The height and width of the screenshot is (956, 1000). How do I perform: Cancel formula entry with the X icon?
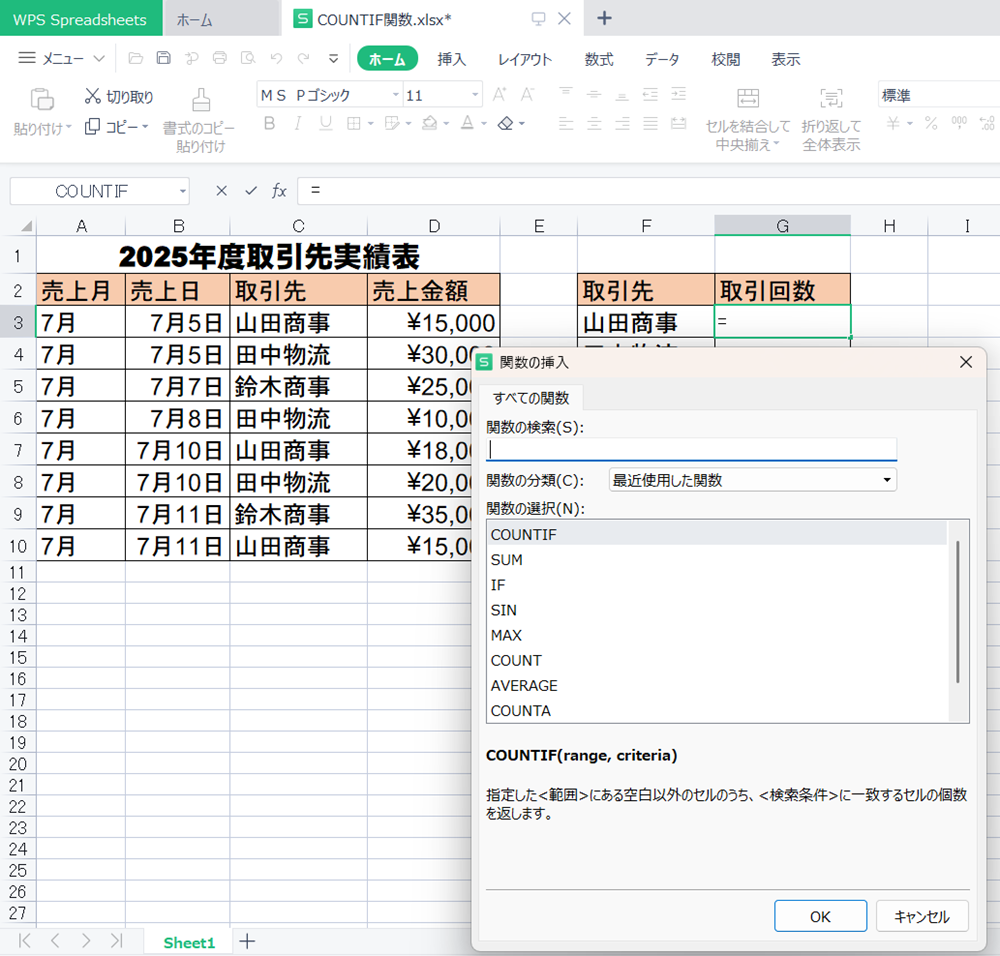pyautogui.click(x=221, y=191)
